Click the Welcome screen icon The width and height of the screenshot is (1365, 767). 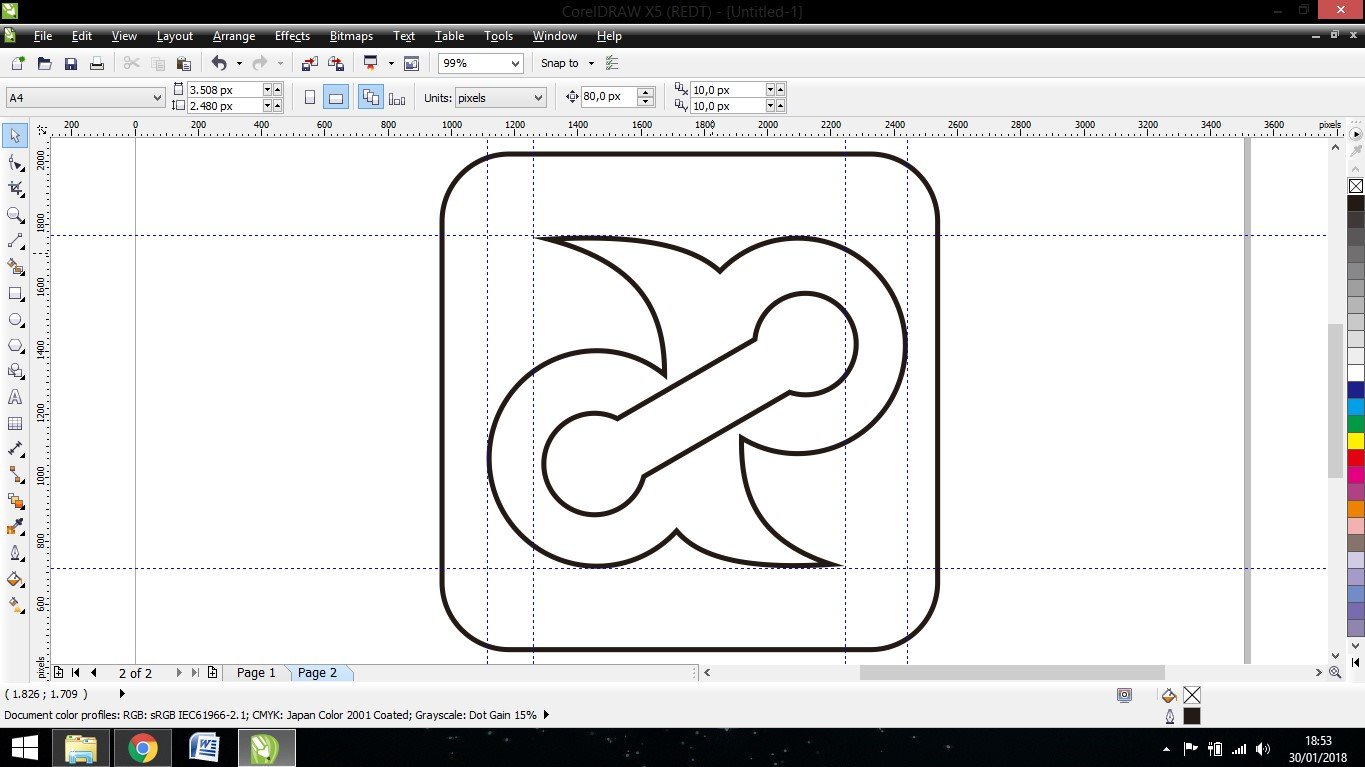pos(411,63)
